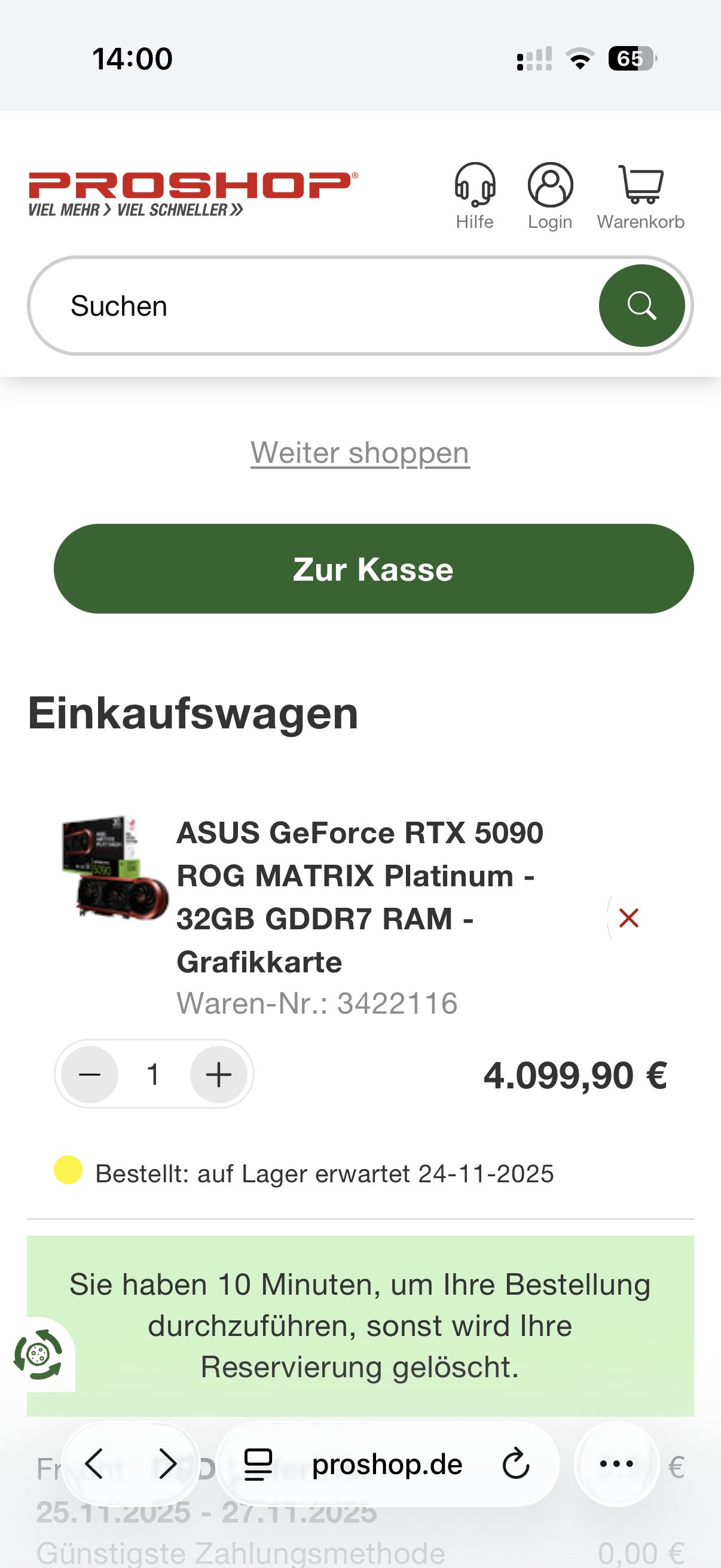Image resolution: width=721 pixels, height=1568 pixels.
Task: Tap the proshop.de address bar
Action: [387, 1464]
